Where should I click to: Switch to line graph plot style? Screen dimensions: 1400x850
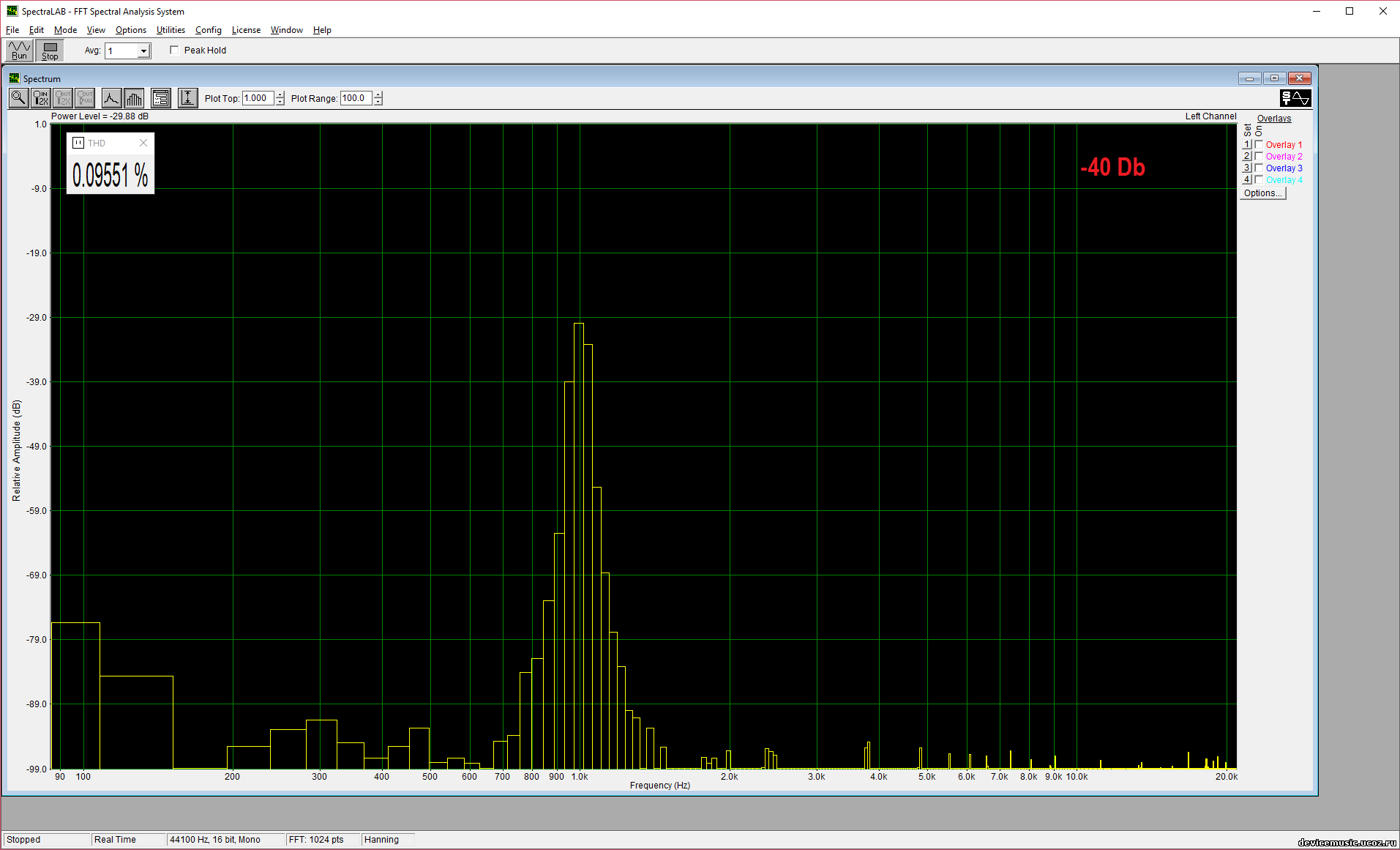coord(111,98)
